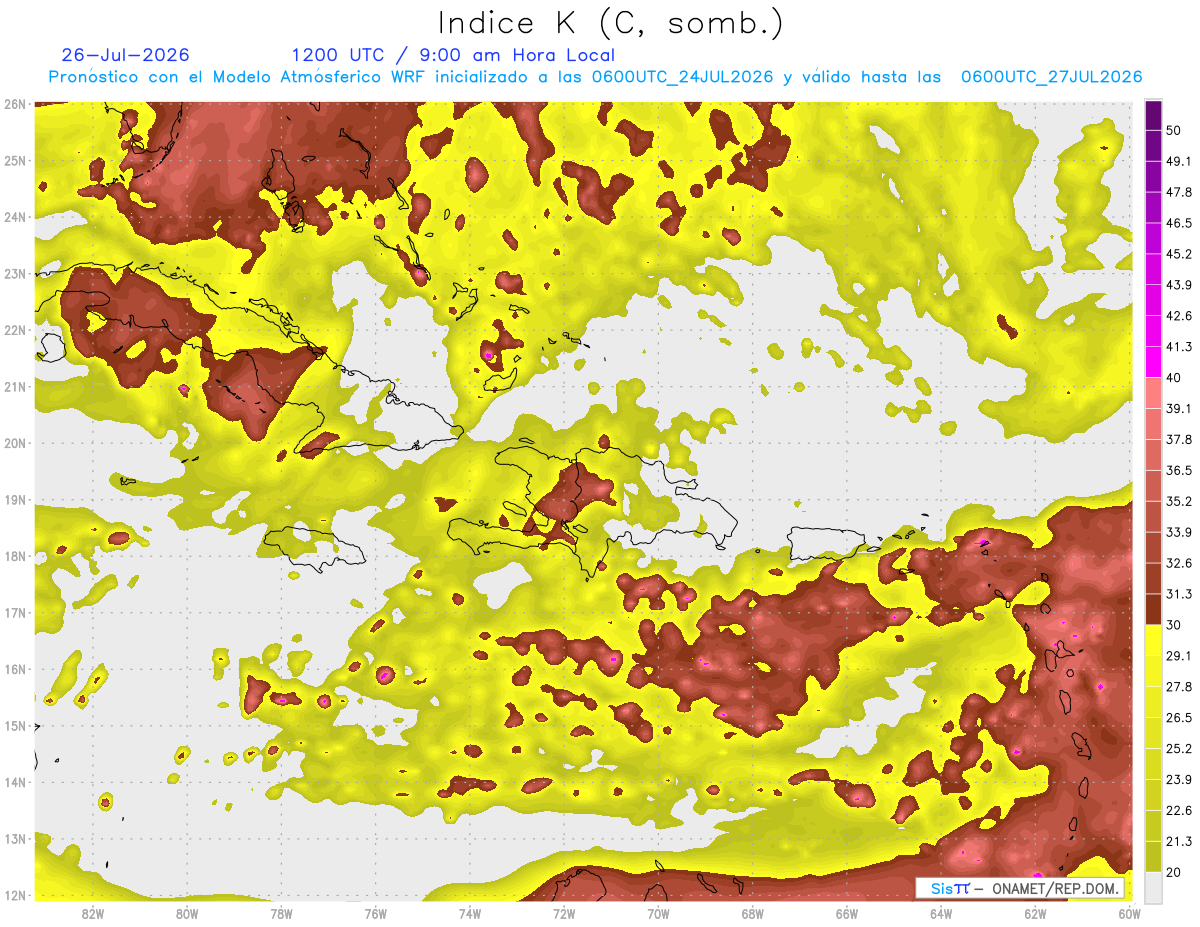Click the colorbar value 32.6

pyautogui.click(x=1179, y=563)
